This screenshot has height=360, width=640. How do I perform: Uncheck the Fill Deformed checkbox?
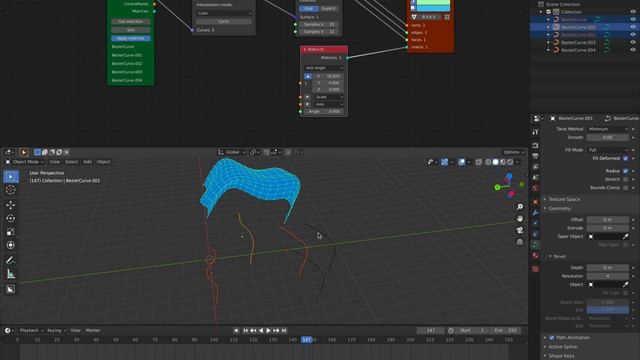(x=625, y=158)
